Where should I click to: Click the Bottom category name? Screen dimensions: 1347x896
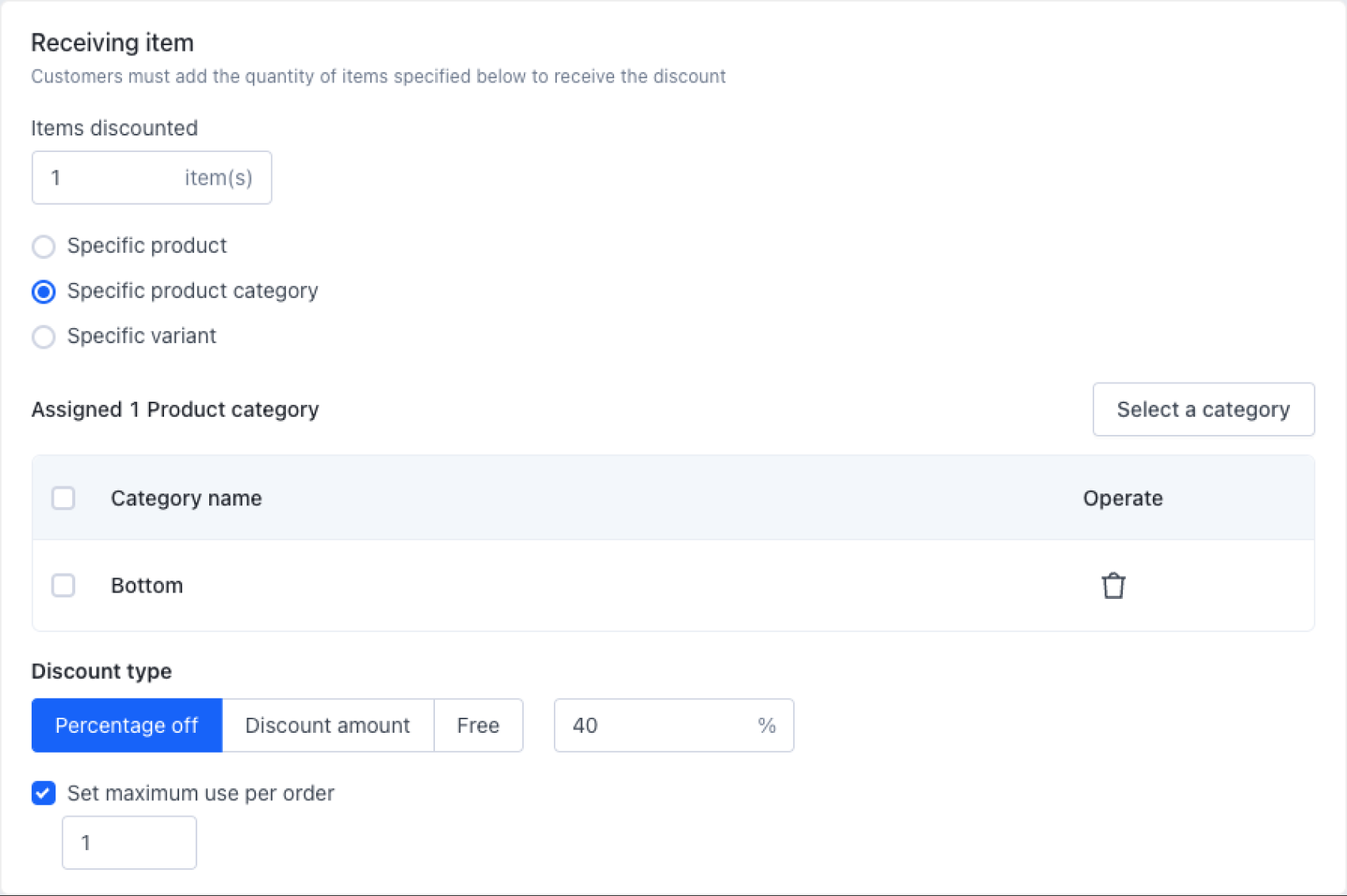(147, 585)
